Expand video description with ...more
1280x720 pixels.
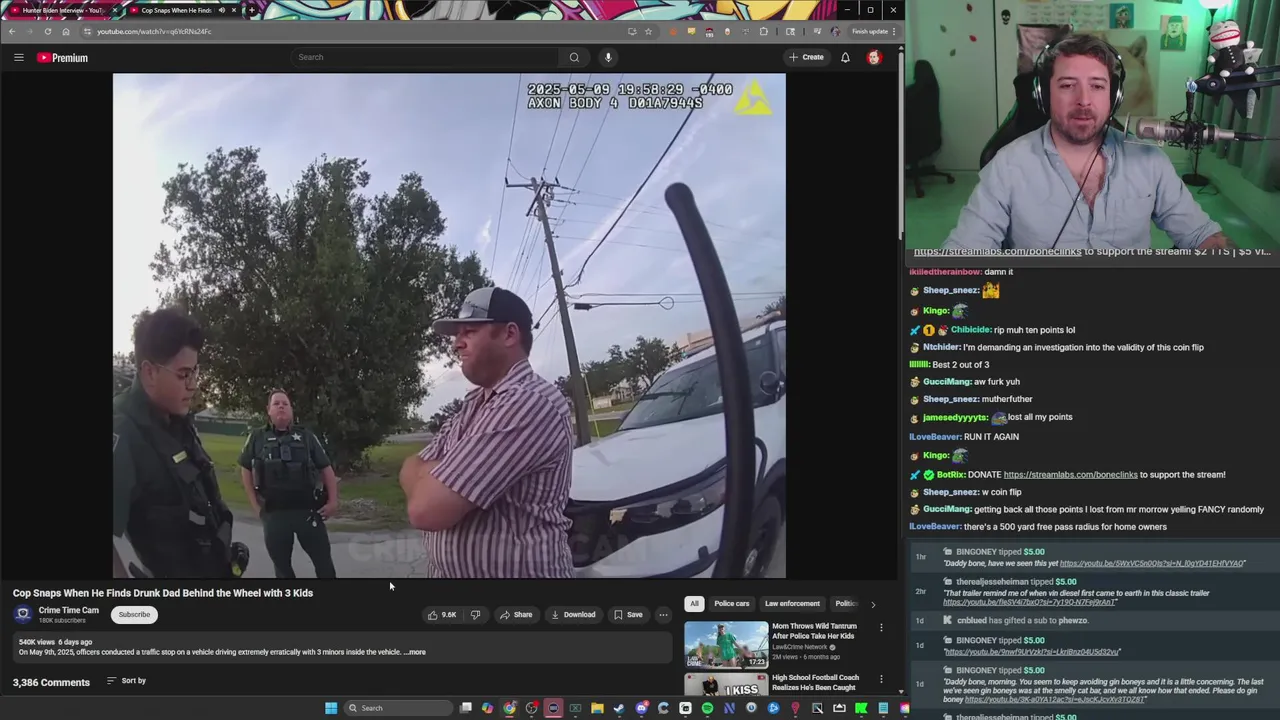(415, 652)
